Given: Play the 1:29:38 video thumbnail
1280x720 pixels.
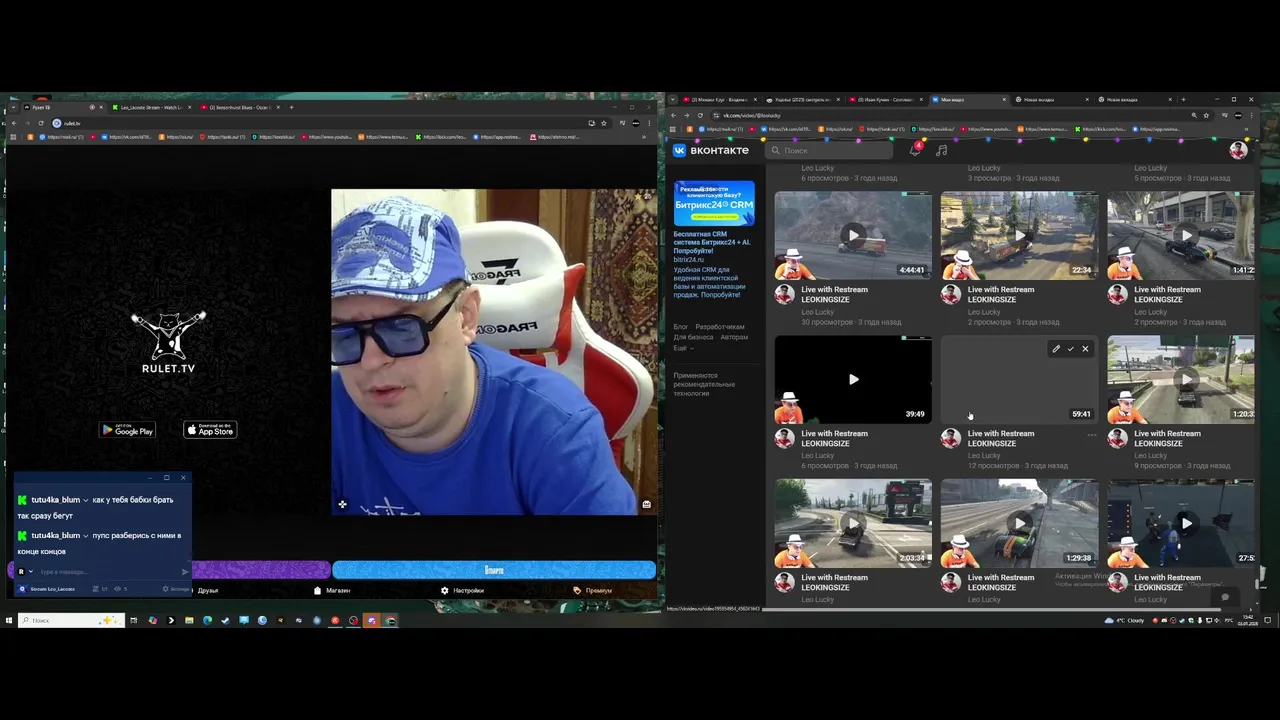Looking at the screenshot, I should coord(1019,523).
